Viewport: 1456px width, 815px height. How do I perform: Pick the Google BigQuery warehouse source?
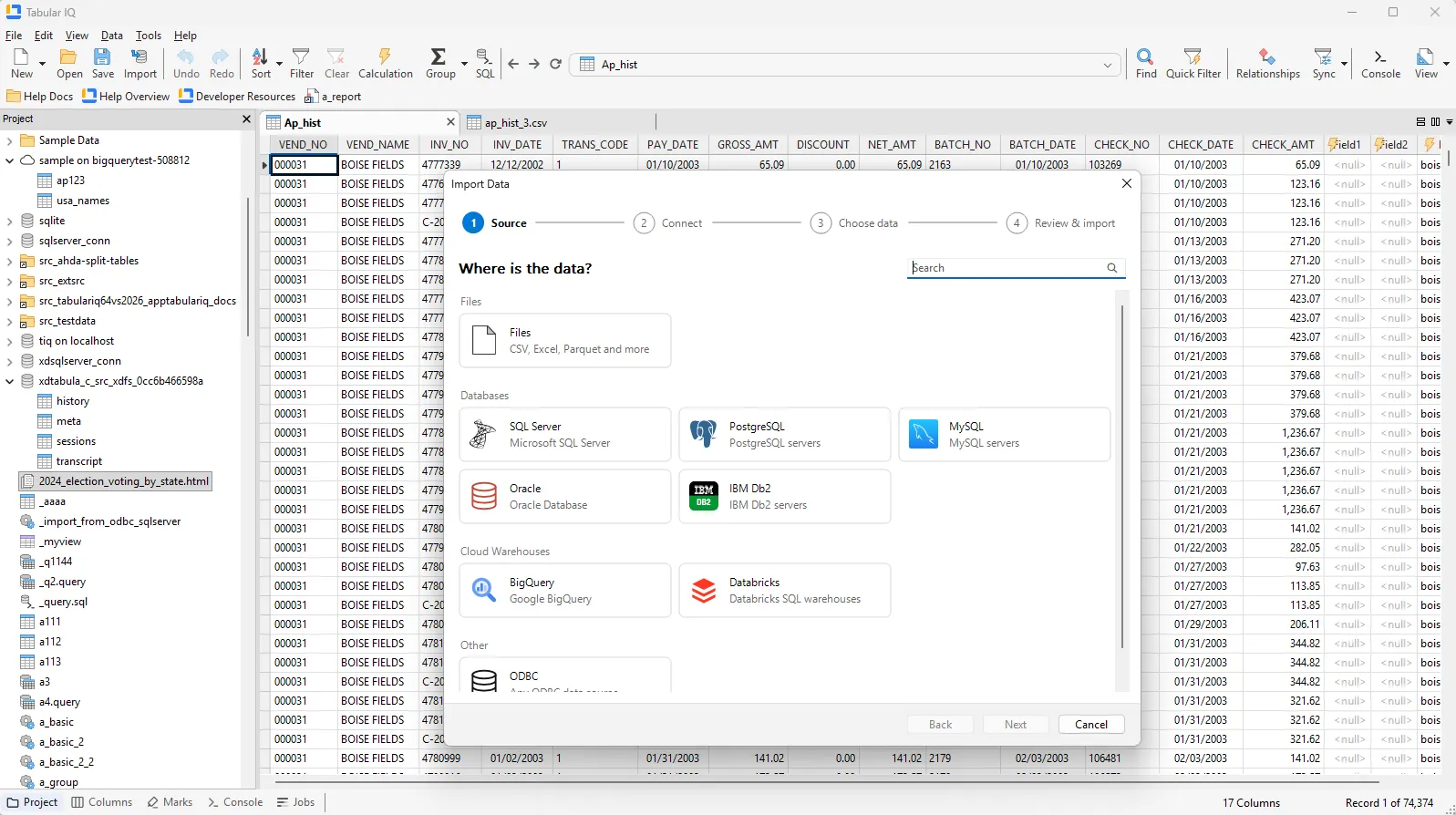565,591
